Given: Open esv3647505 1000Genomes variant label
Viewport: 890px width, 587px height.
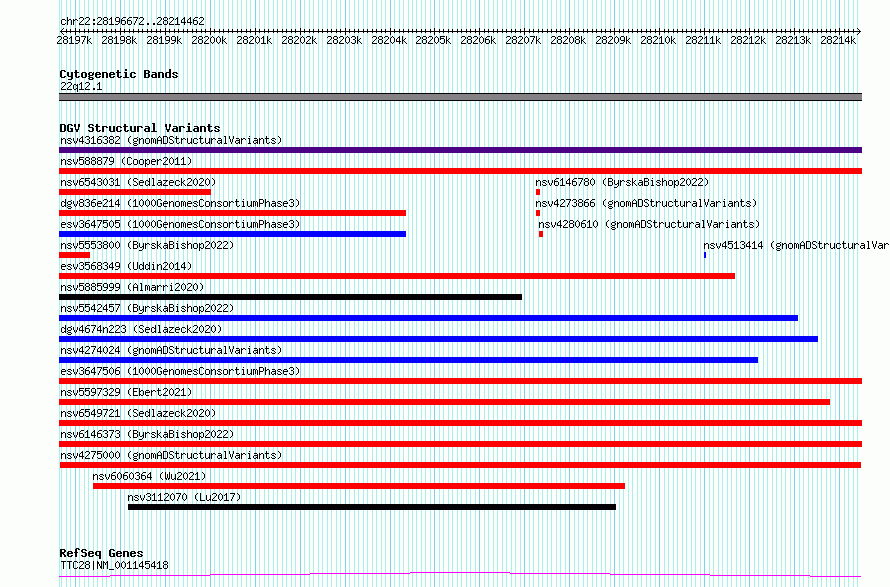Looking at the screenshot, I should pyautogui.click(x=180, y=224).
